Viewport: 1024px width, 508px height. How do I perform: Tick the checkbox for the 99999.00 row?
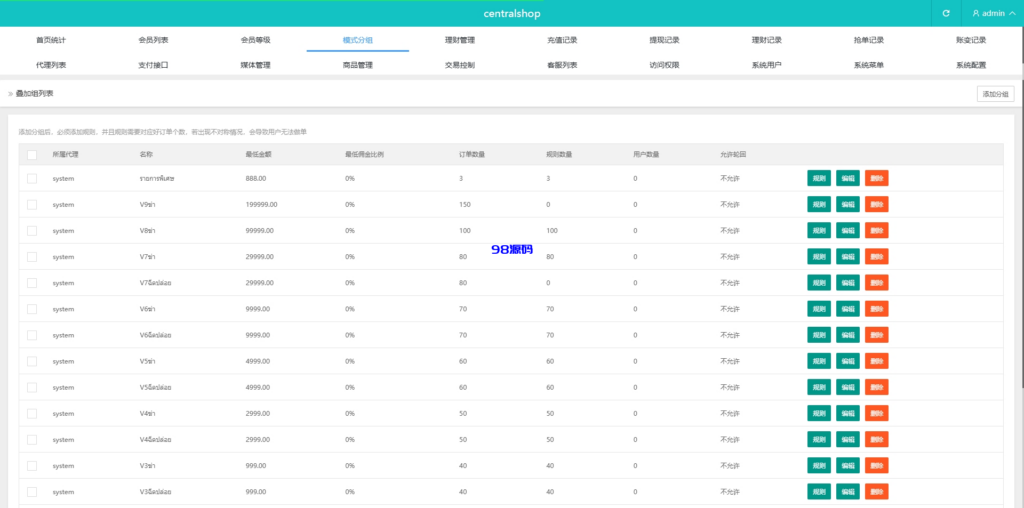click(32, 230)
